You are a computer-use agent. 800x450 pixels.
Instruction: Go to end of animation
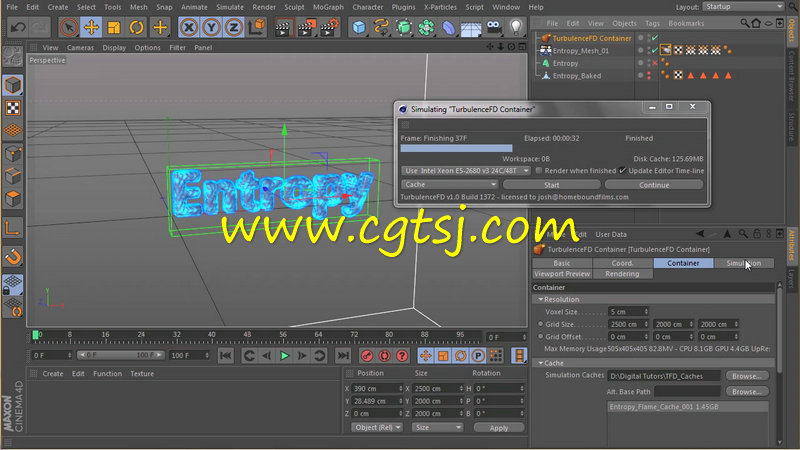pyautogui.click(x=343, y=356)
